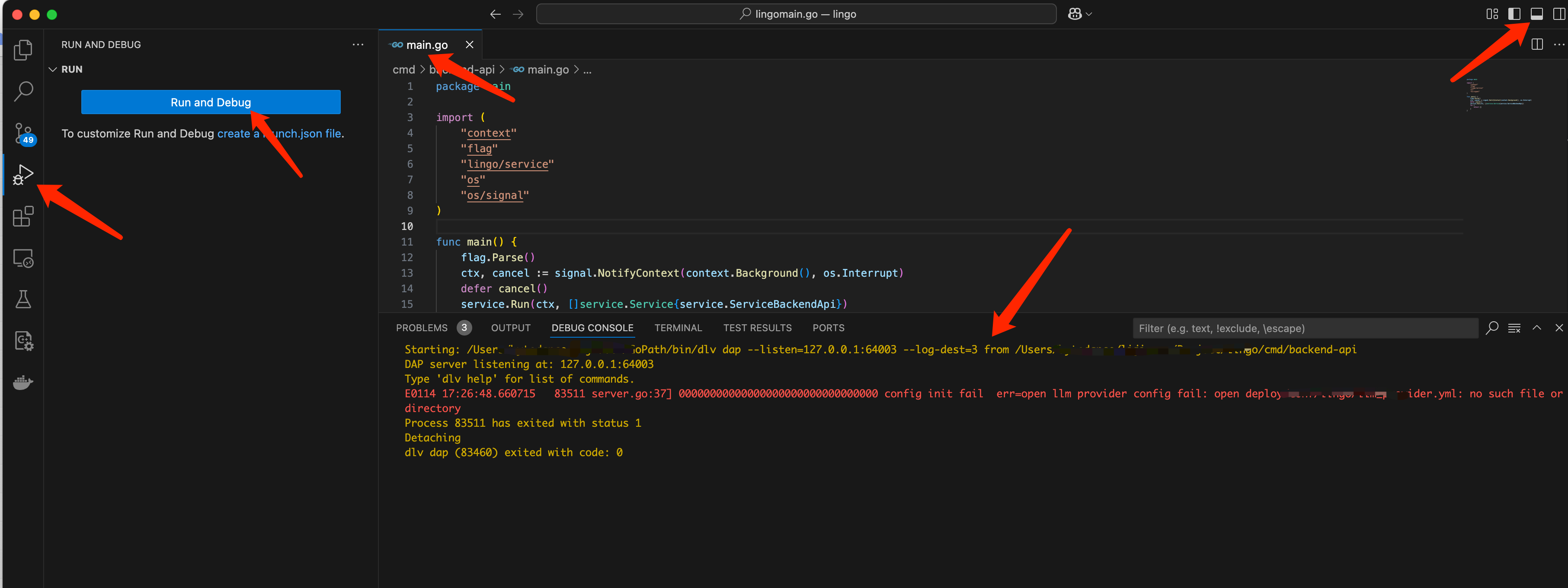Toggle the secondary side bar
Screen dimensions: 1568x588
pyautogui.click(x=1558, y=14)
